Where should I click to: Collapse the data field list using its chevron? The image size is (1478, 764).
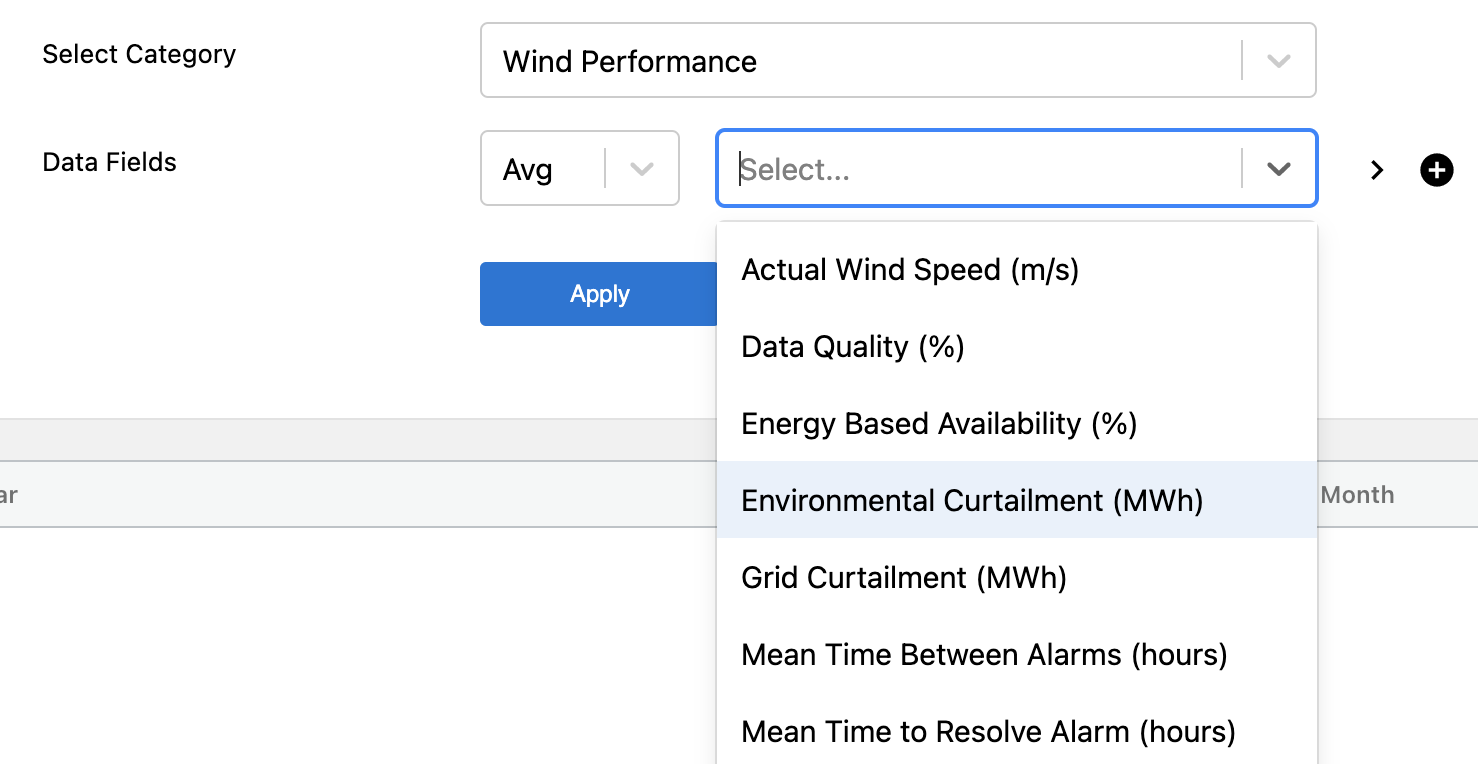(1278, 169)
